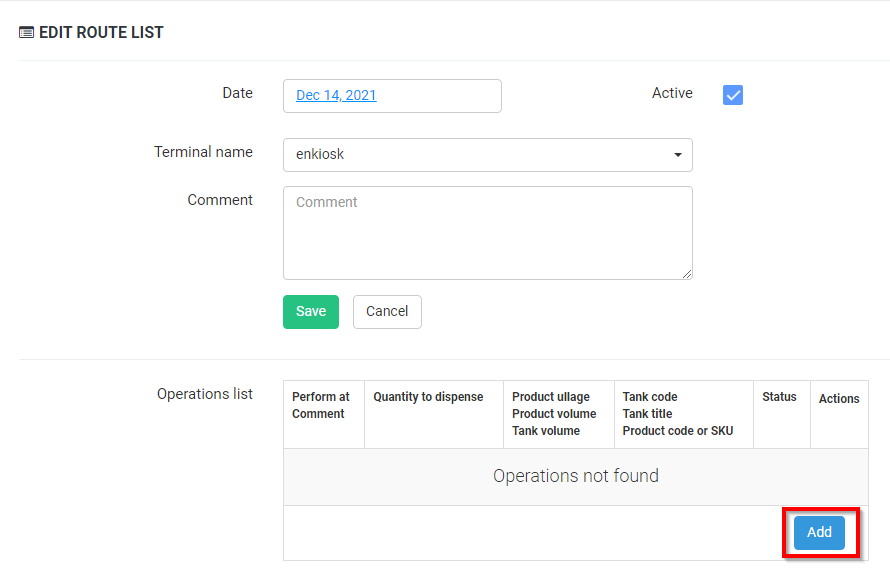Viewport: 890px width, 573px height.
Task: Click the Tank code column header
Action: (650, 397)
